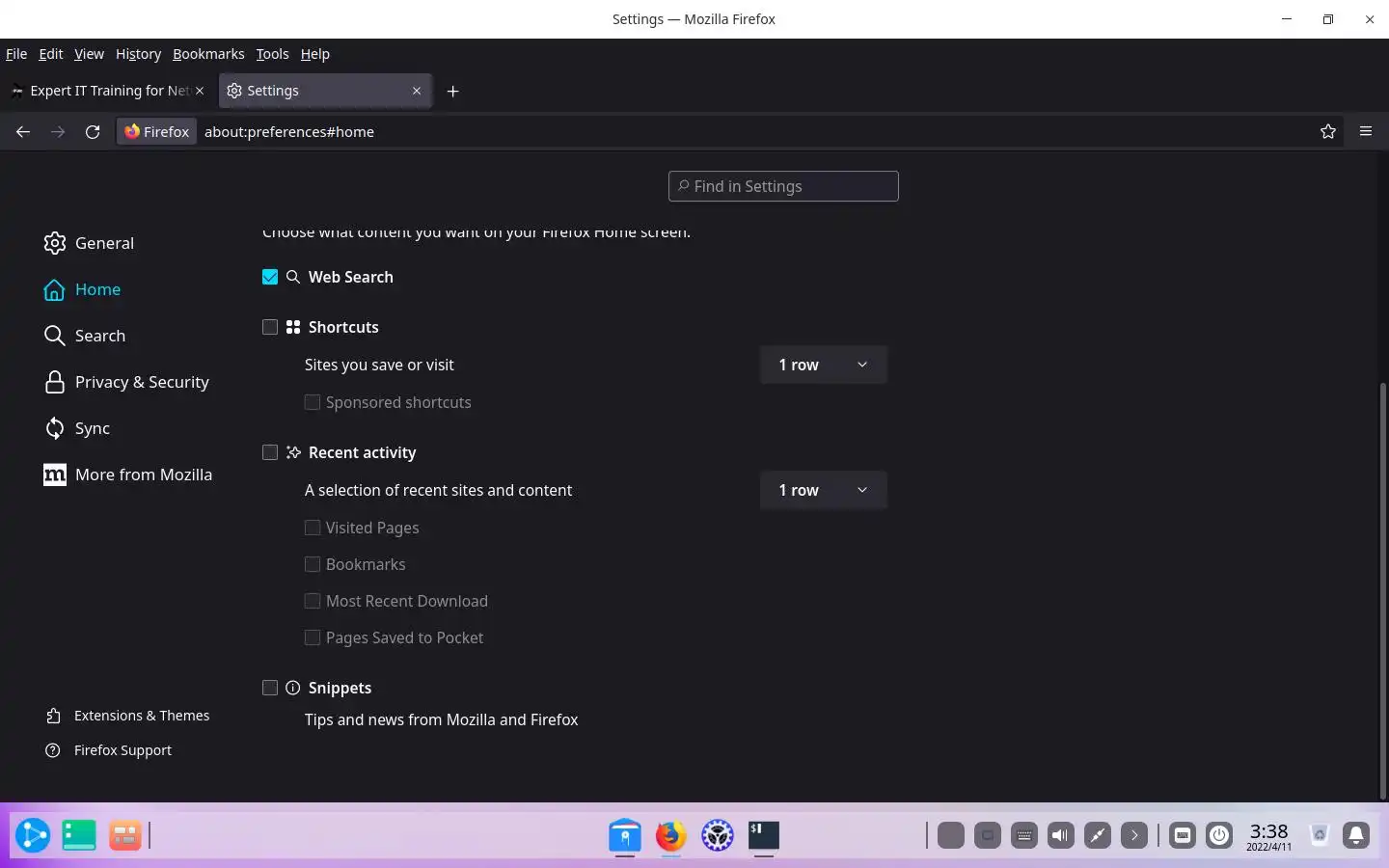Image resolution: width=1389 pixels, height=868 pixels.
Task: Open the History menu
Action: click(x=138, y=54)
